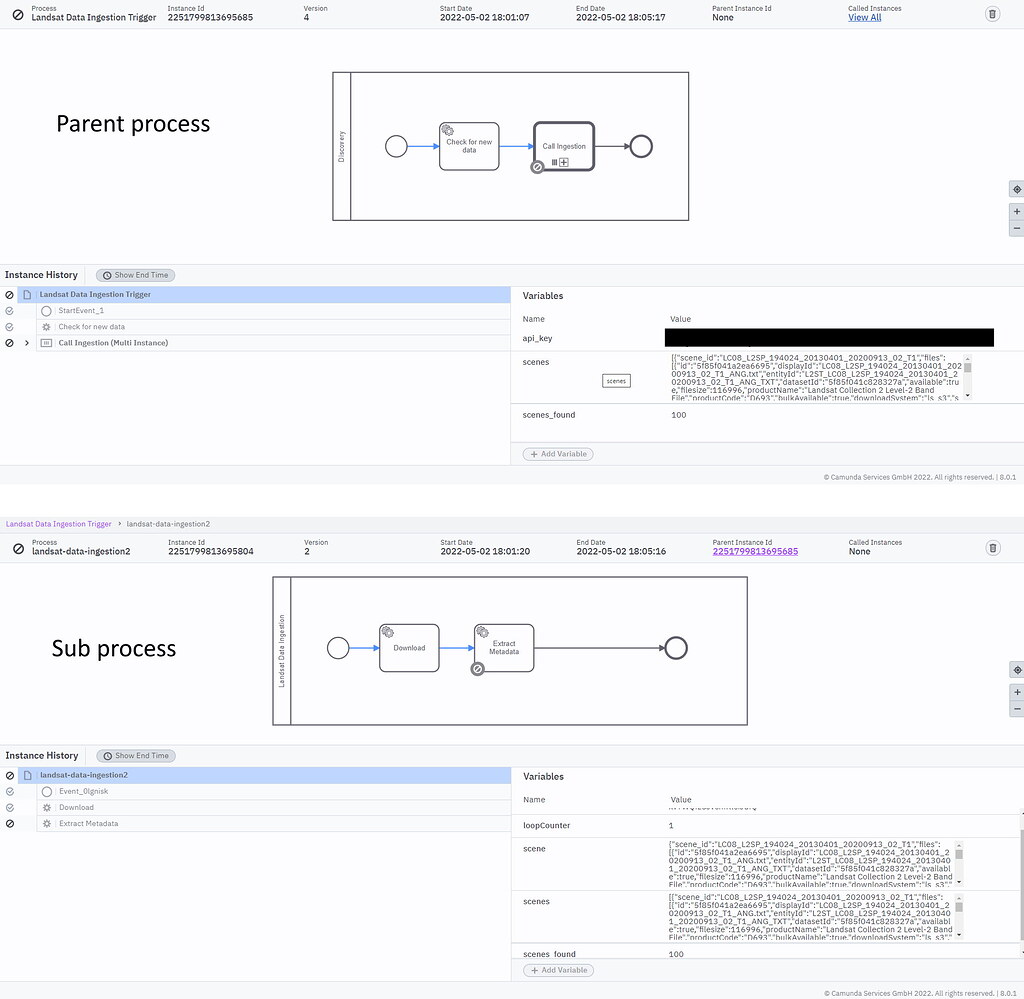Zoom in on the parent process diagram

1016,211
